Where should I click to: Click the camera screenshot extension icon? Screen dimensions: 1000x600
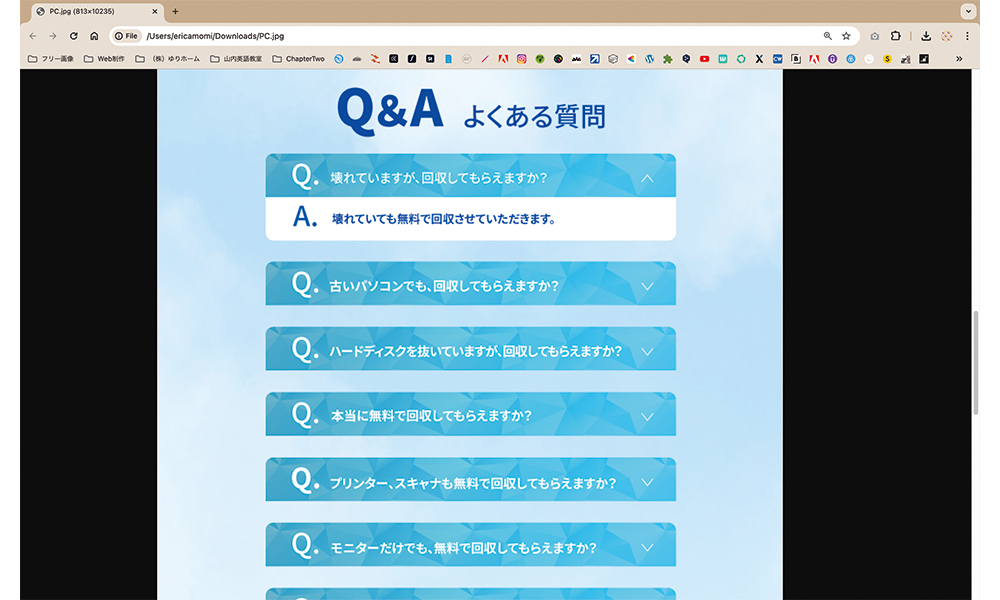pyautogui.click(x=874, y=36)
